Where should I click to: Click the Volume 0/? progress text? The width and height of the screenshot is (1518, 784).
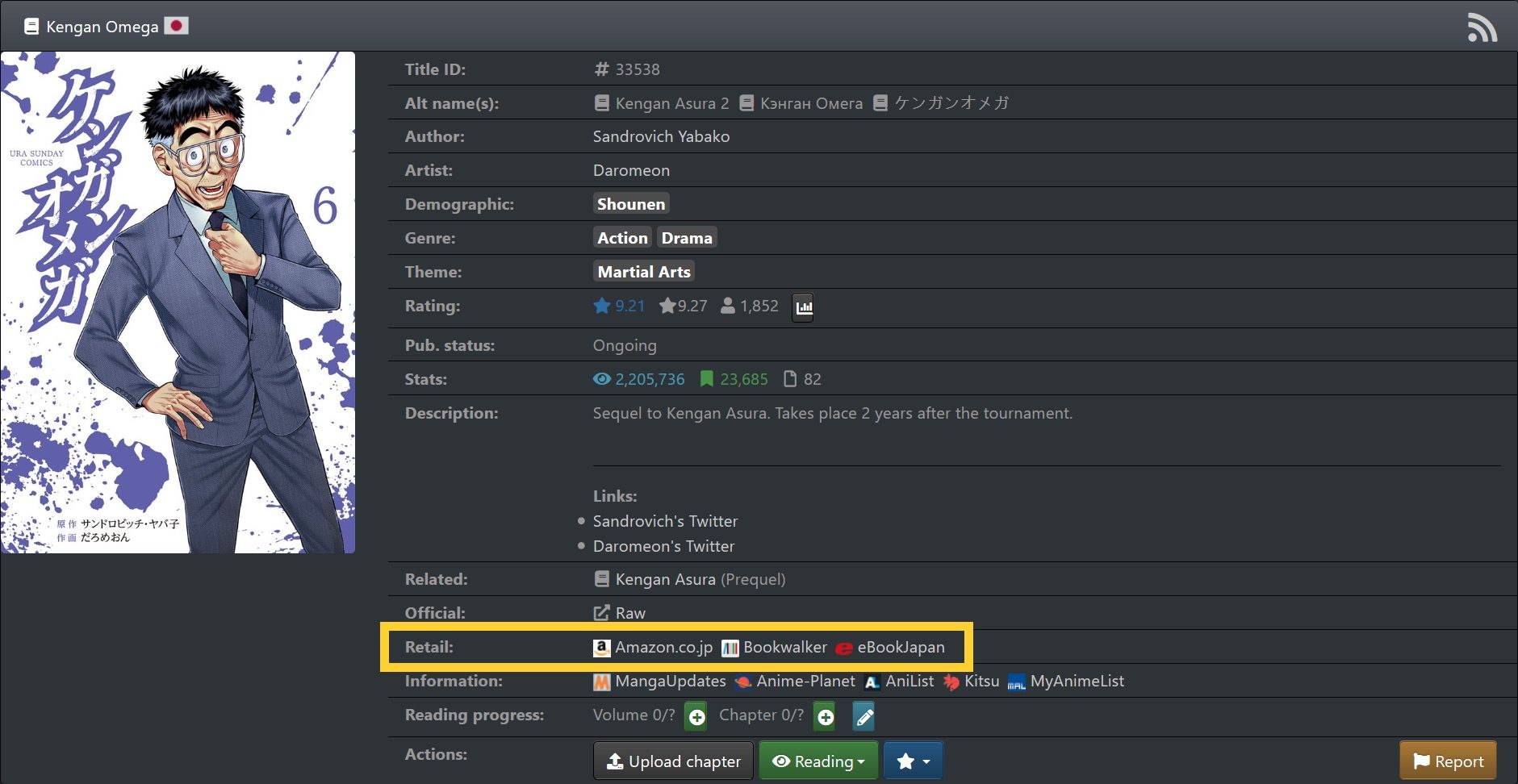click(x=634, y=715)
